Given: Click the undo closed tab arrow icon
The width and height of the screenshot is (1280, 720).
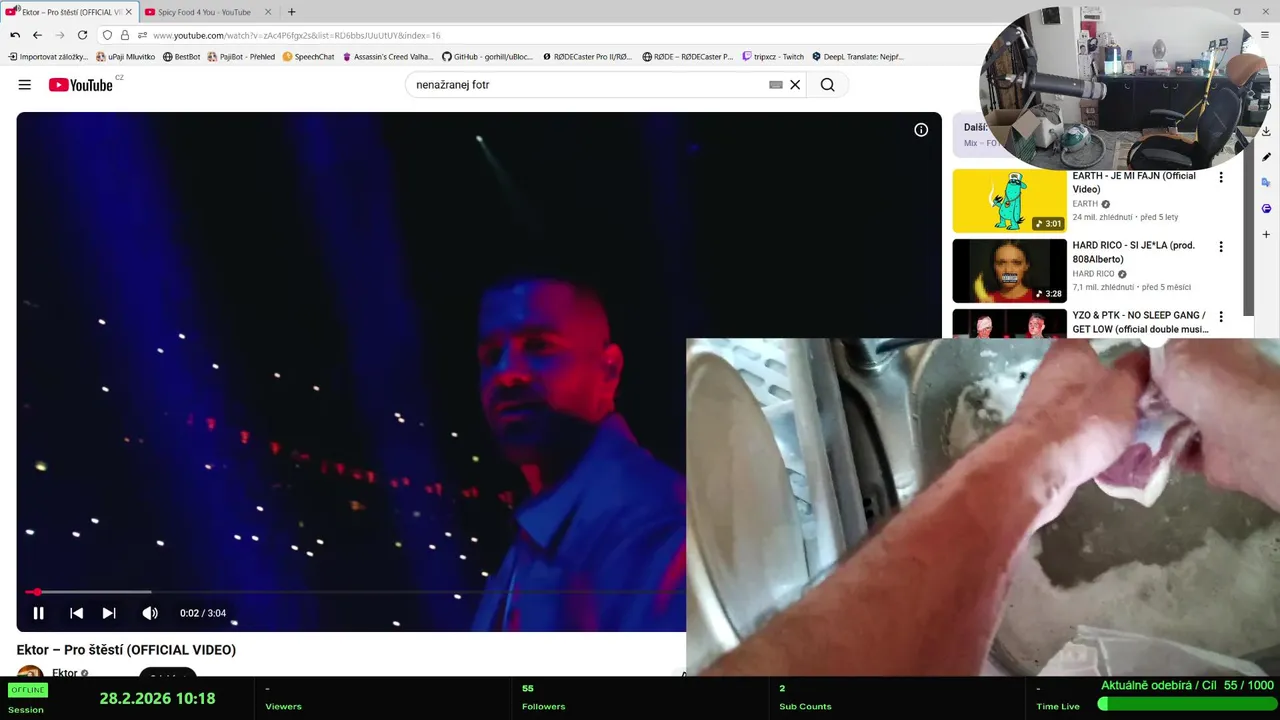Looking at the screenshot, I should [14, 35].
